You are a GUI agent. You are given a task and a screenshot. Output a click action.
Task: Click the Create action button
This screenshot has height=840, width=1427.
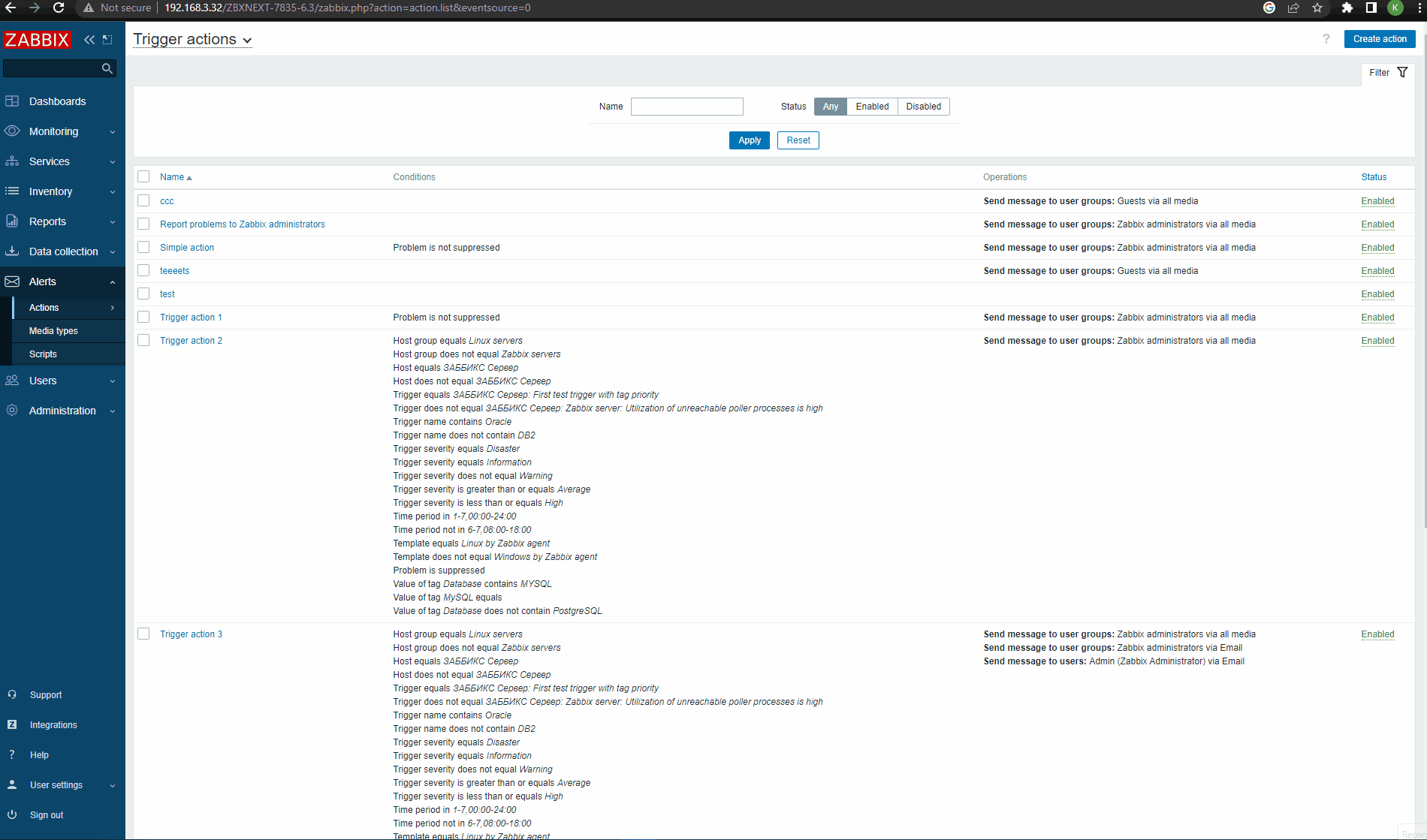point(1380,39)
